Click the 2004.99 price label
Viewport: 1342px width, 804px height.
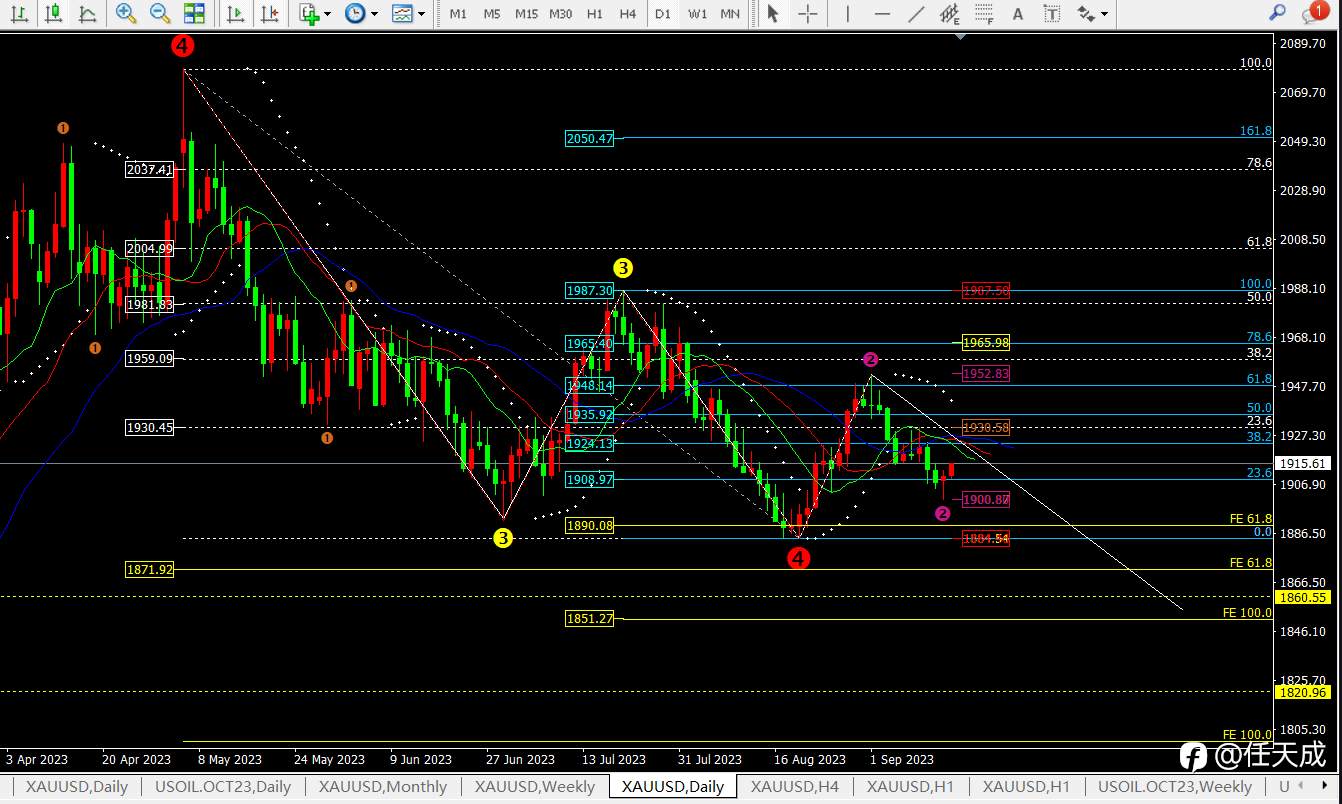pyautogui.click(x=149, y=248)
